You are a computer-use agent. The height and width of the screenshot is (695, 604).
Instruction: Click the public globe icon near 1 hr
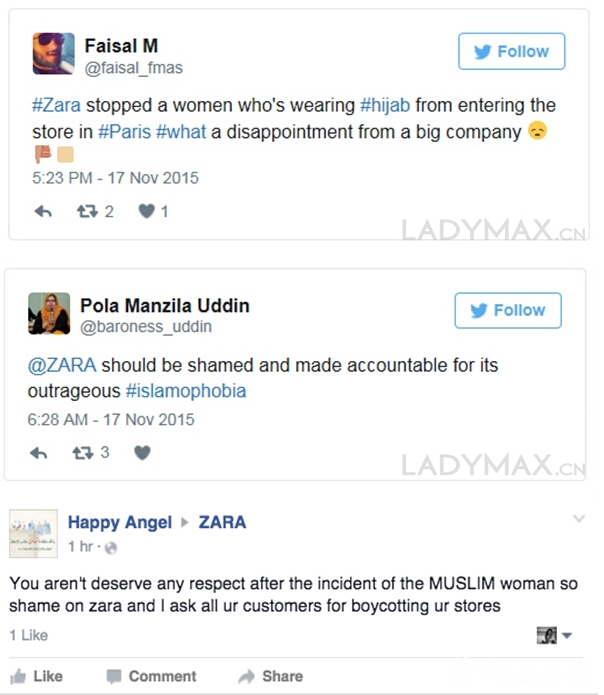(x=111, y=548)
